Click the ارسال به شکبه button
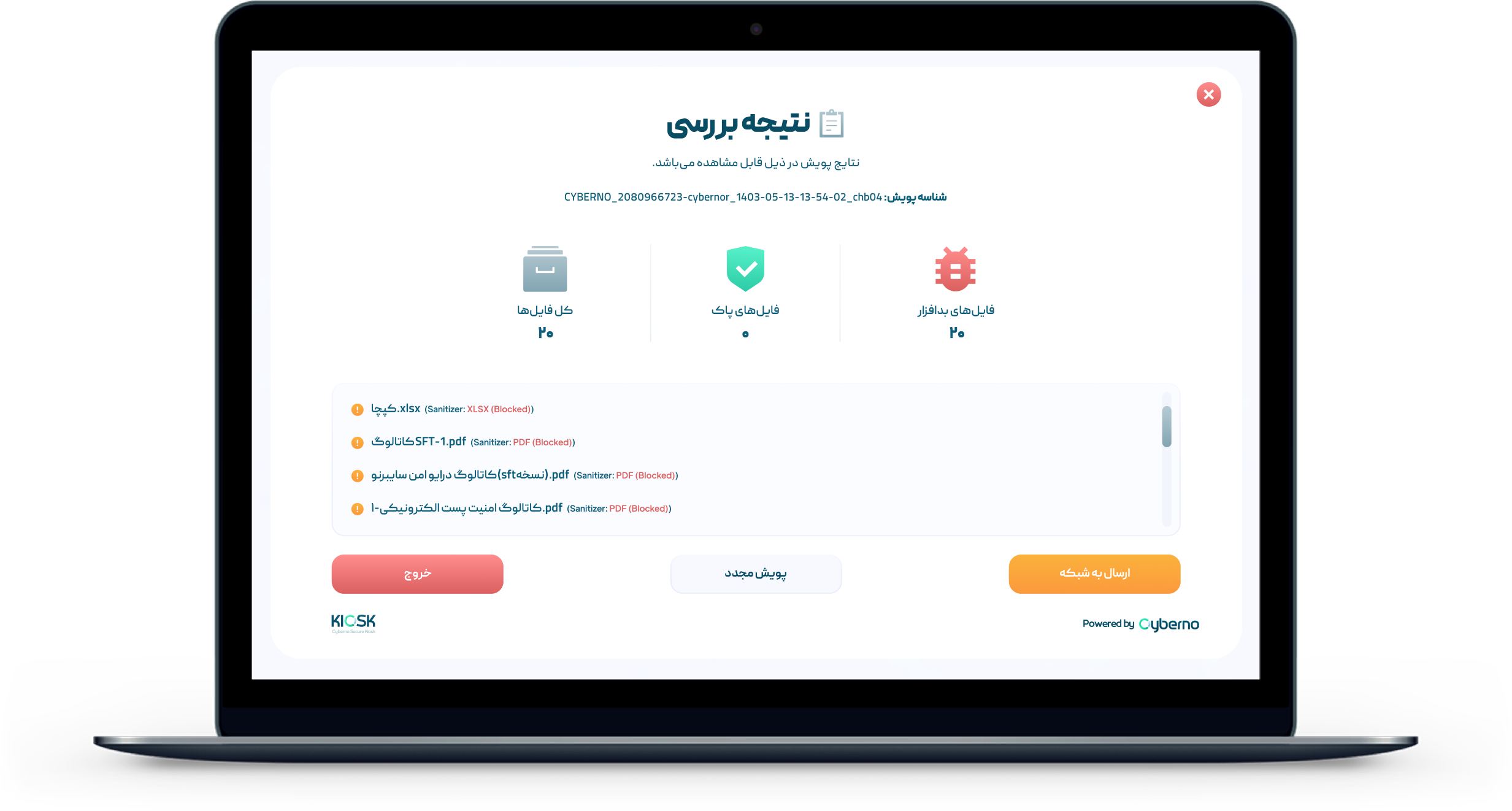The height and width of the screenshot is (811, 1512). tap(1095, 575)
